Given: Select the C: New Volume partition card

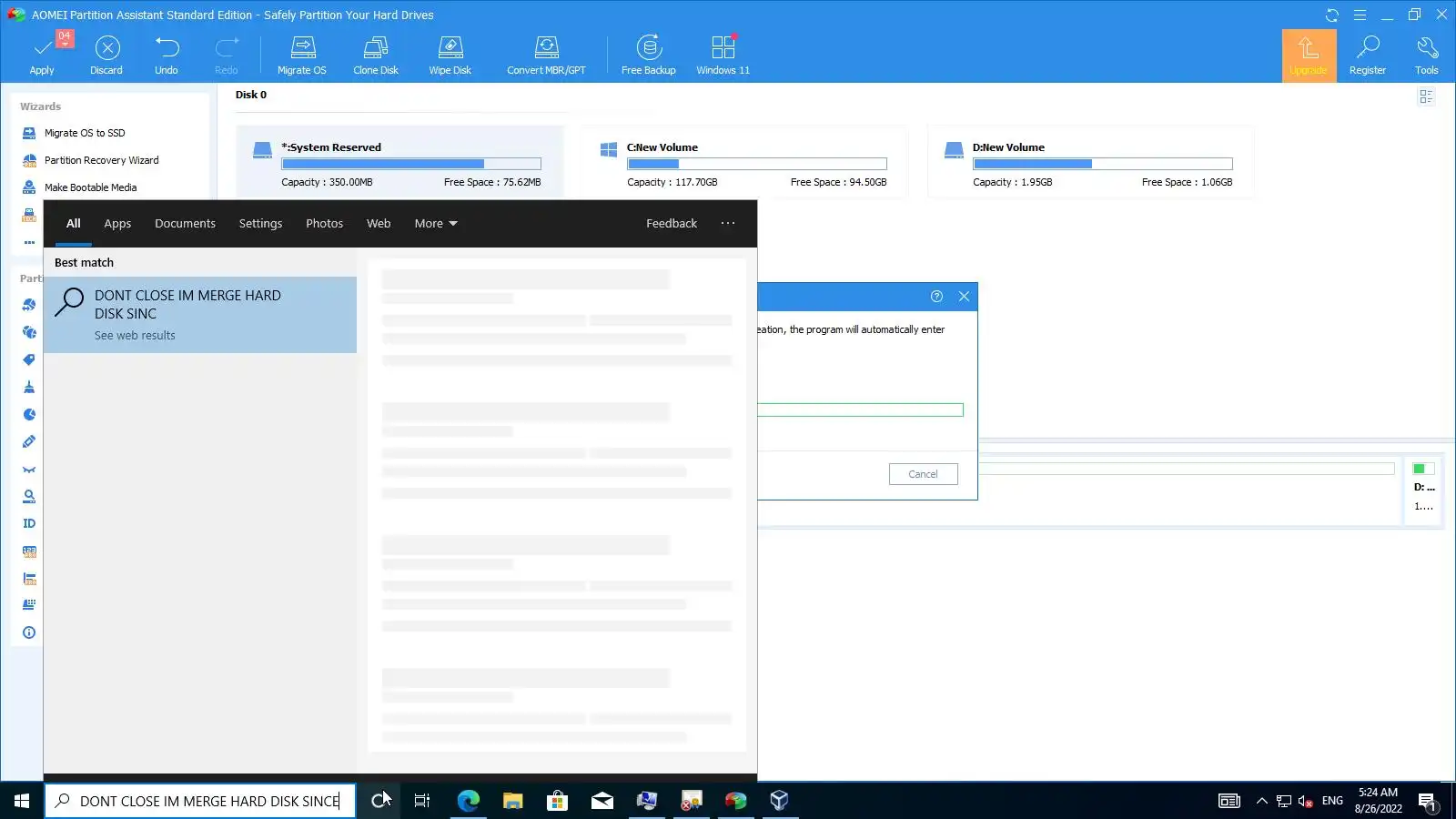Looking at the screenshot, I should (743, 162).
